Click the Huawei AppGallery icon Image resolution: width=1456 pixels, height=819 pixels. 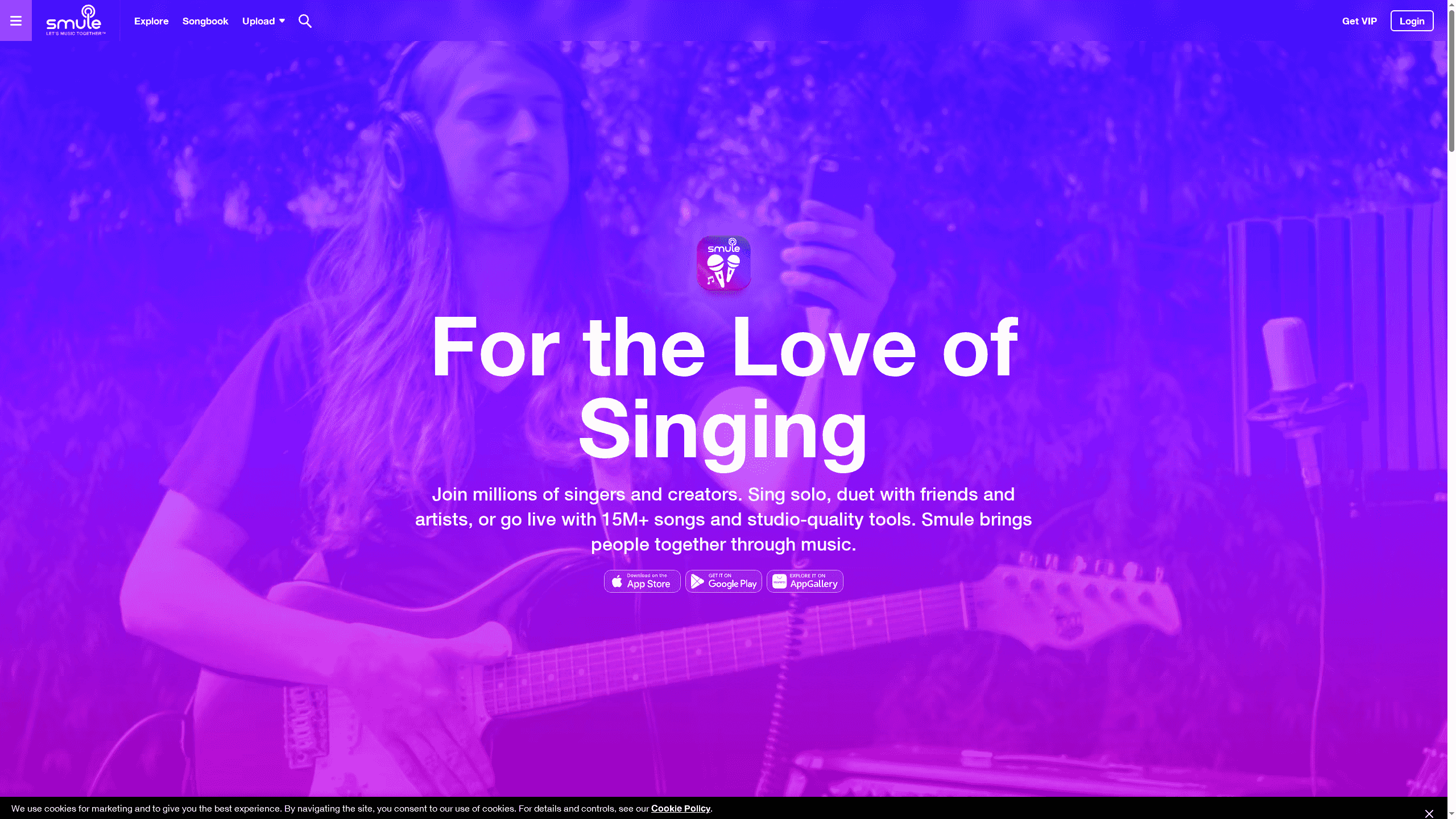click(x=779, y=581)
